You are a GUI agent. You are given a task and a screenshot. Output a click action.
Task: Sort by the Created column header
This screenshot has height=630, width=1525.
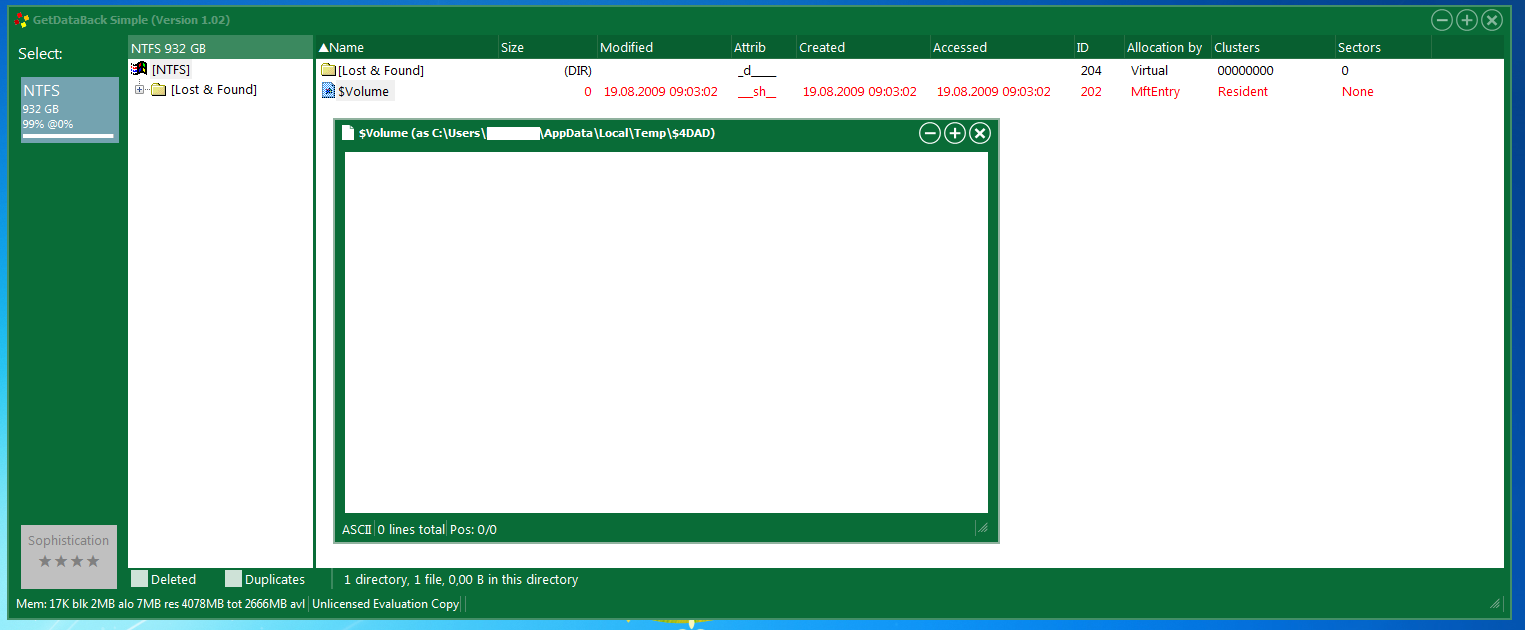coord(863,47)
